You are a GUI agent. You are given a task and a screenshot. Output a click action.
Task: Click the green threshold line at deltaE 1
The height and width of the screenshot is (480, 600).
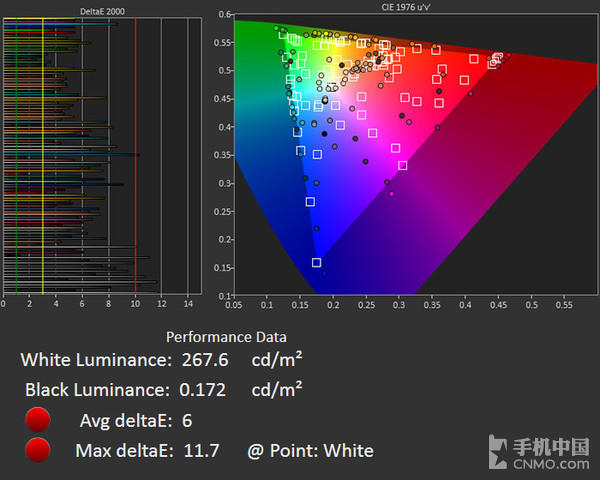tap(16, 156)
